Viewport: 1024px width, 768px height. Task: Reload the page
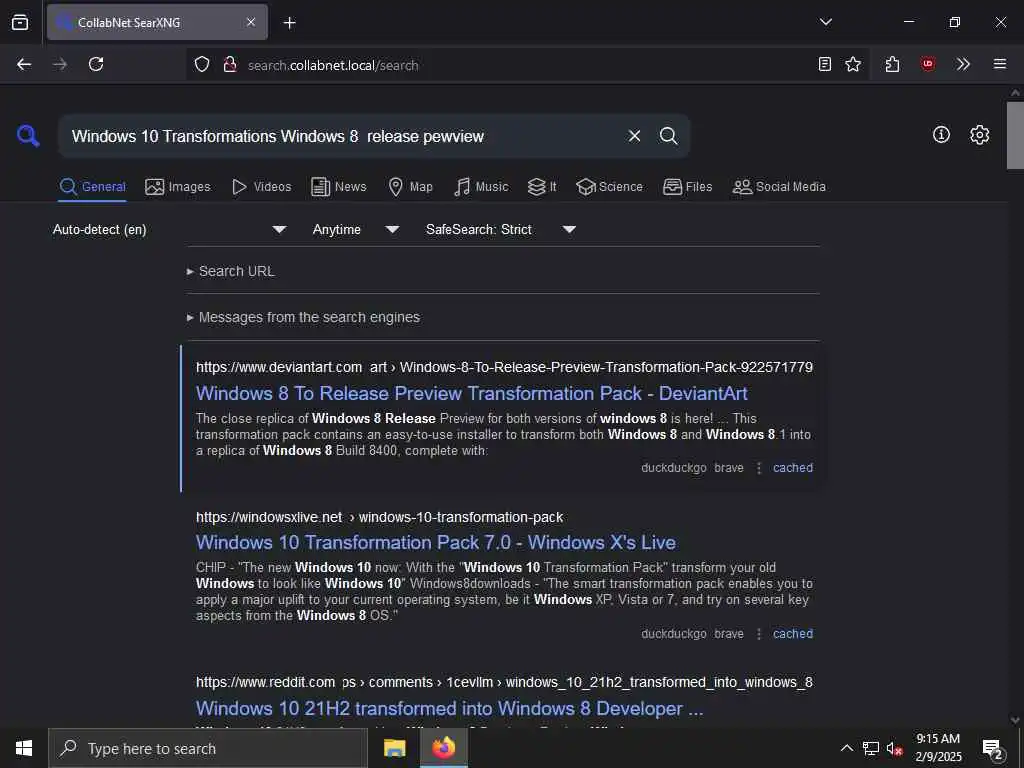pyautogui.click(x=96, y=64)
